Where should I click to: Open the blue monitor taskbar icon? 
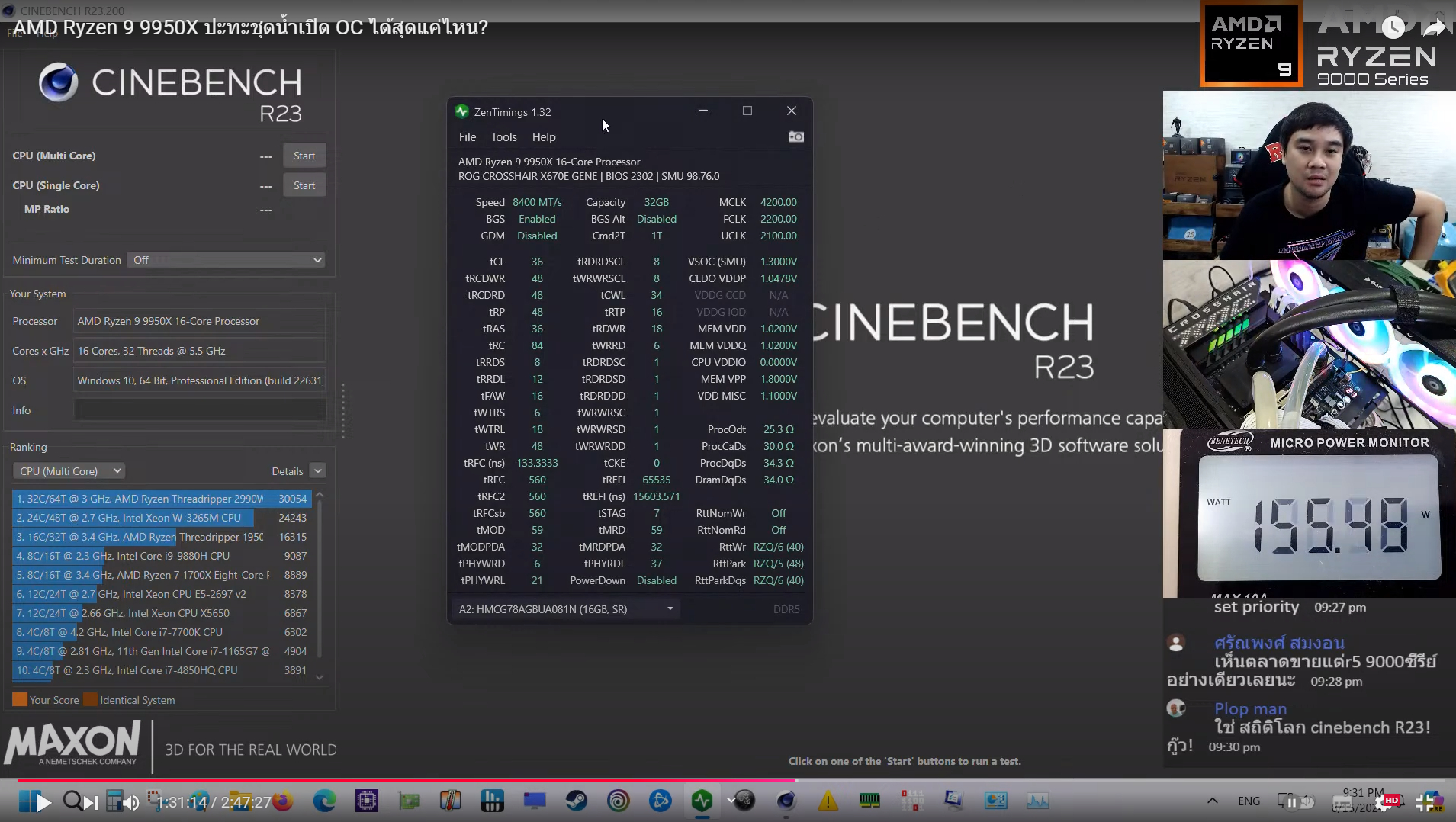point(534,801)
